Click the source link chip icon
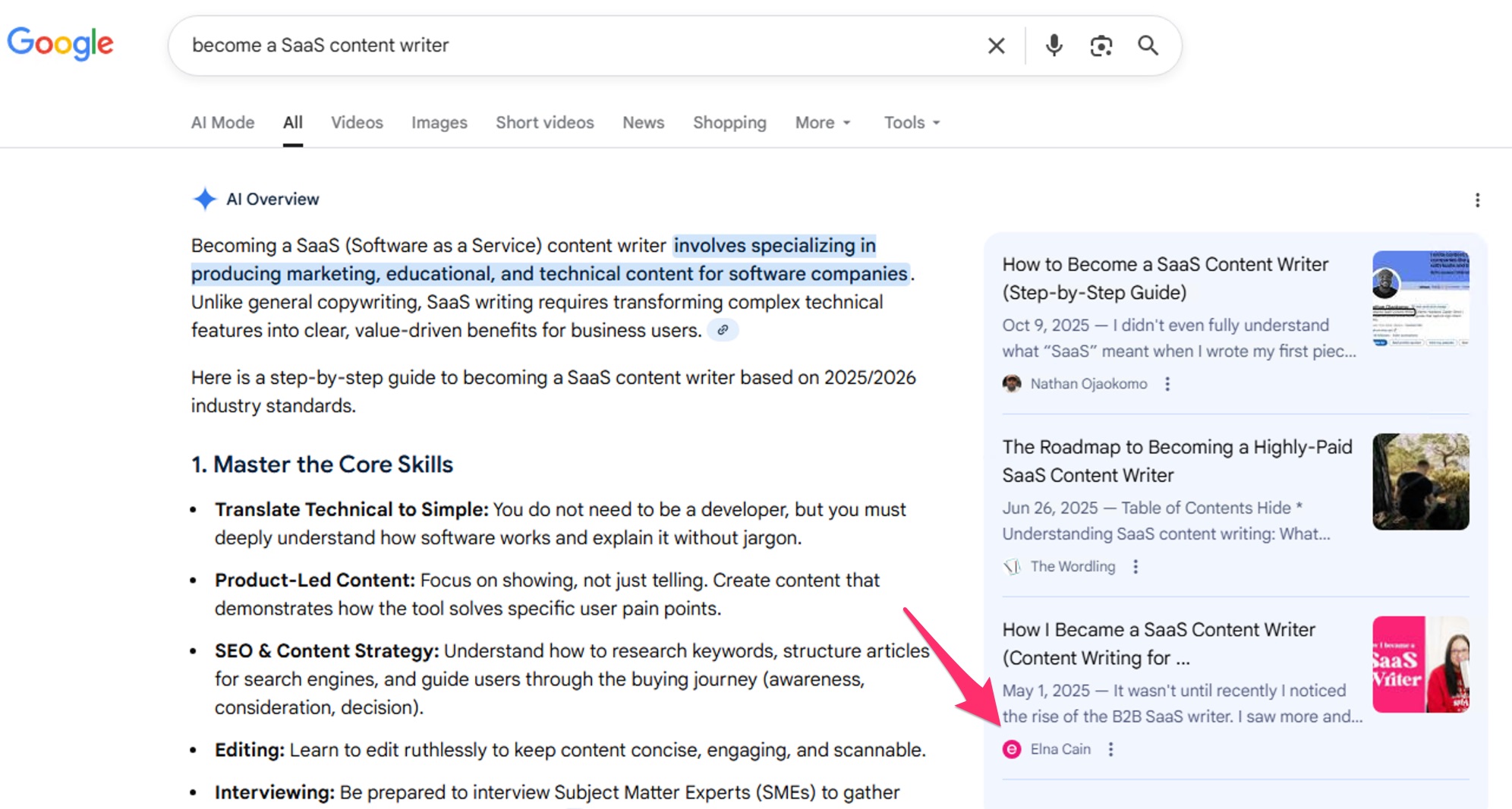This screenshot has width=1512, height=809. coord(723,330)
